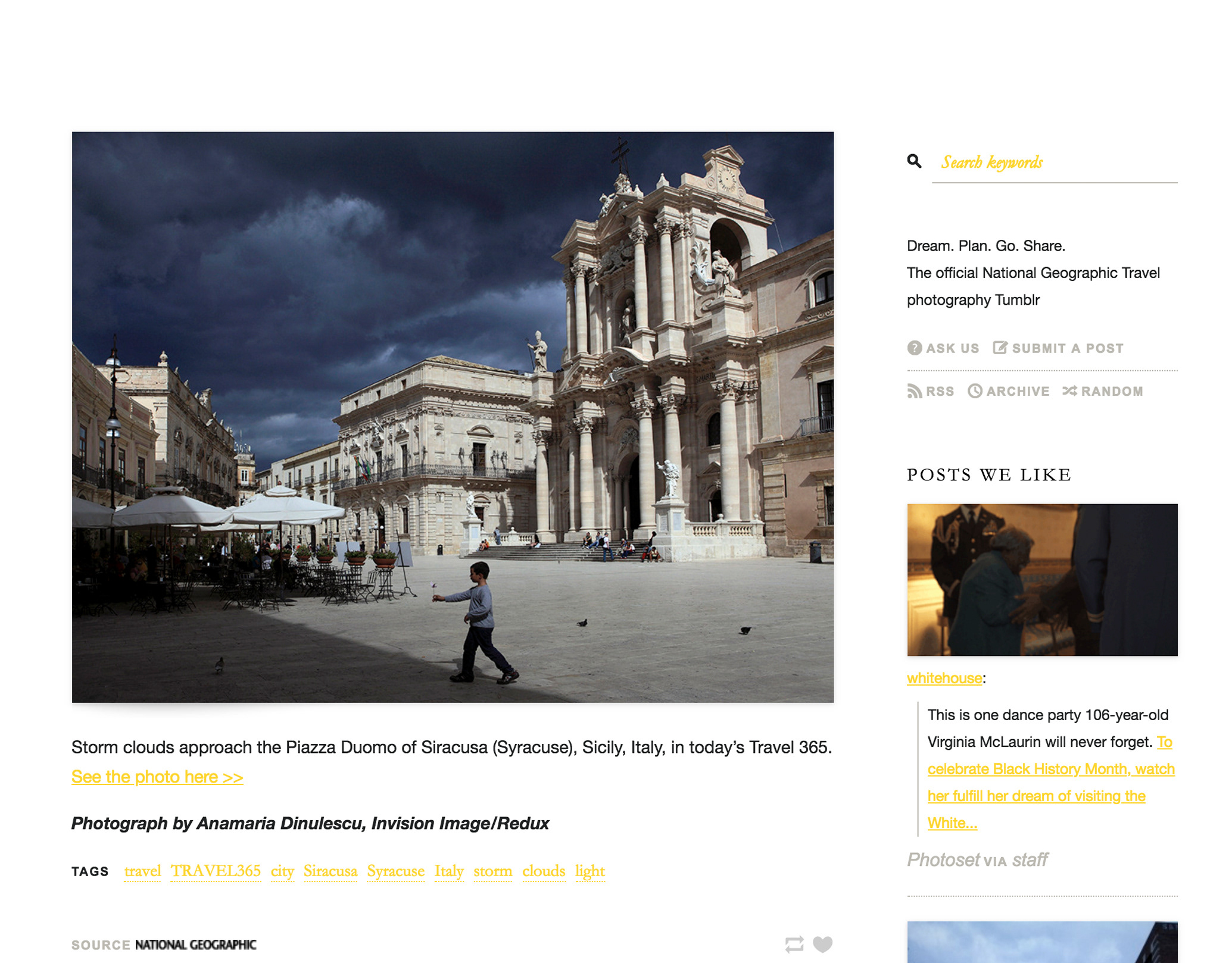Focus the Search keywords field
Viewport: 1232px width, 963px height.
coord(1054,162)
